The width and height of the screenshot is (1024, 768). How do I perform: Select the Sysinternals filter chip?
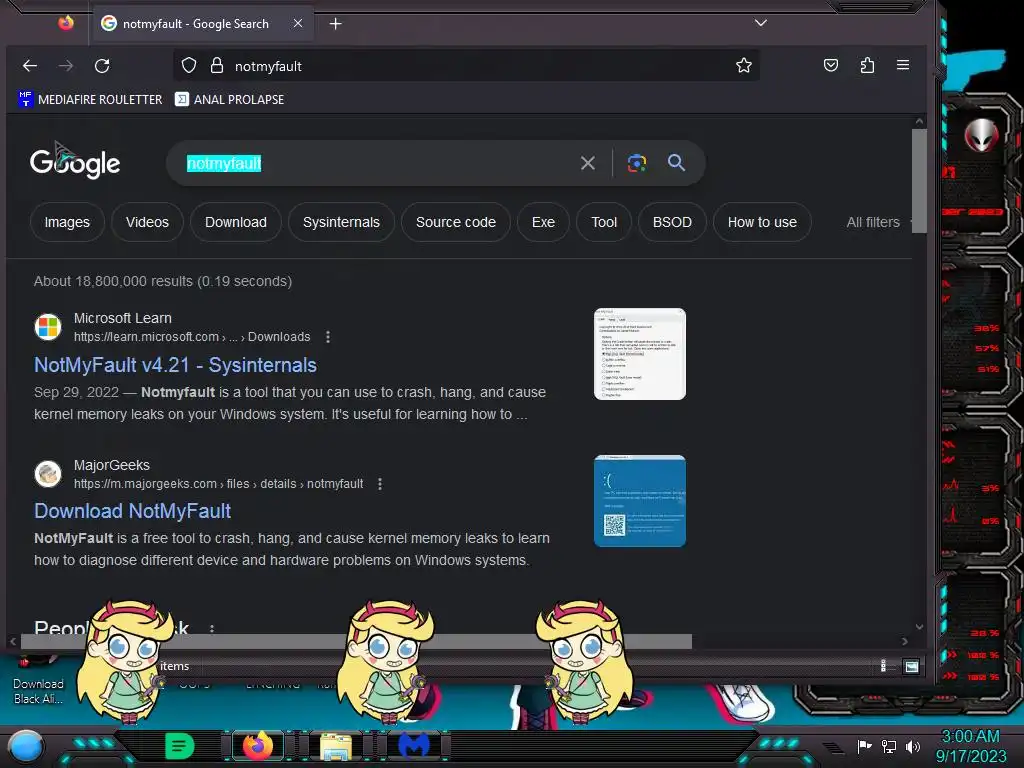341,222
